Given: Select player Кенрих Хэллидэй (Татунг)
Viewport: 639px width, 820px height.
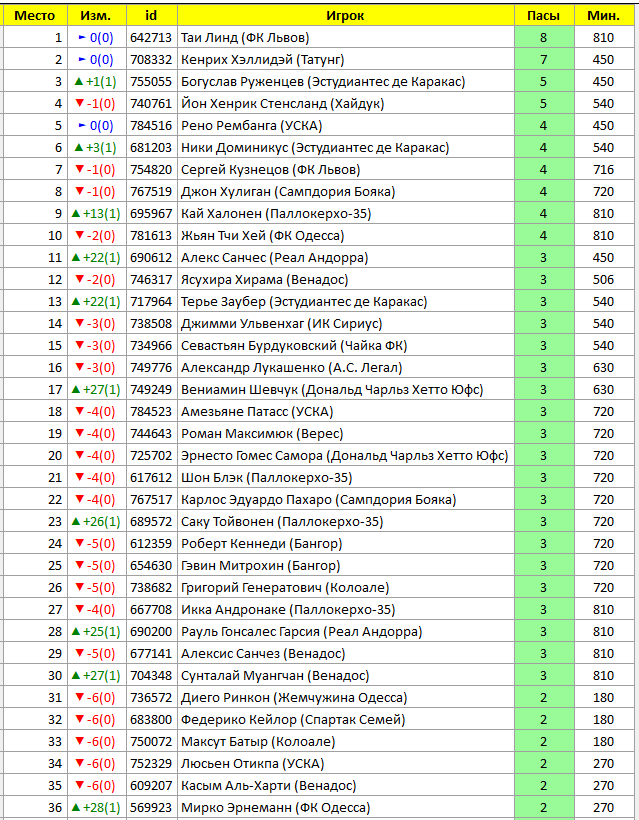Looking at the screenshot, I should click(263, 60).
